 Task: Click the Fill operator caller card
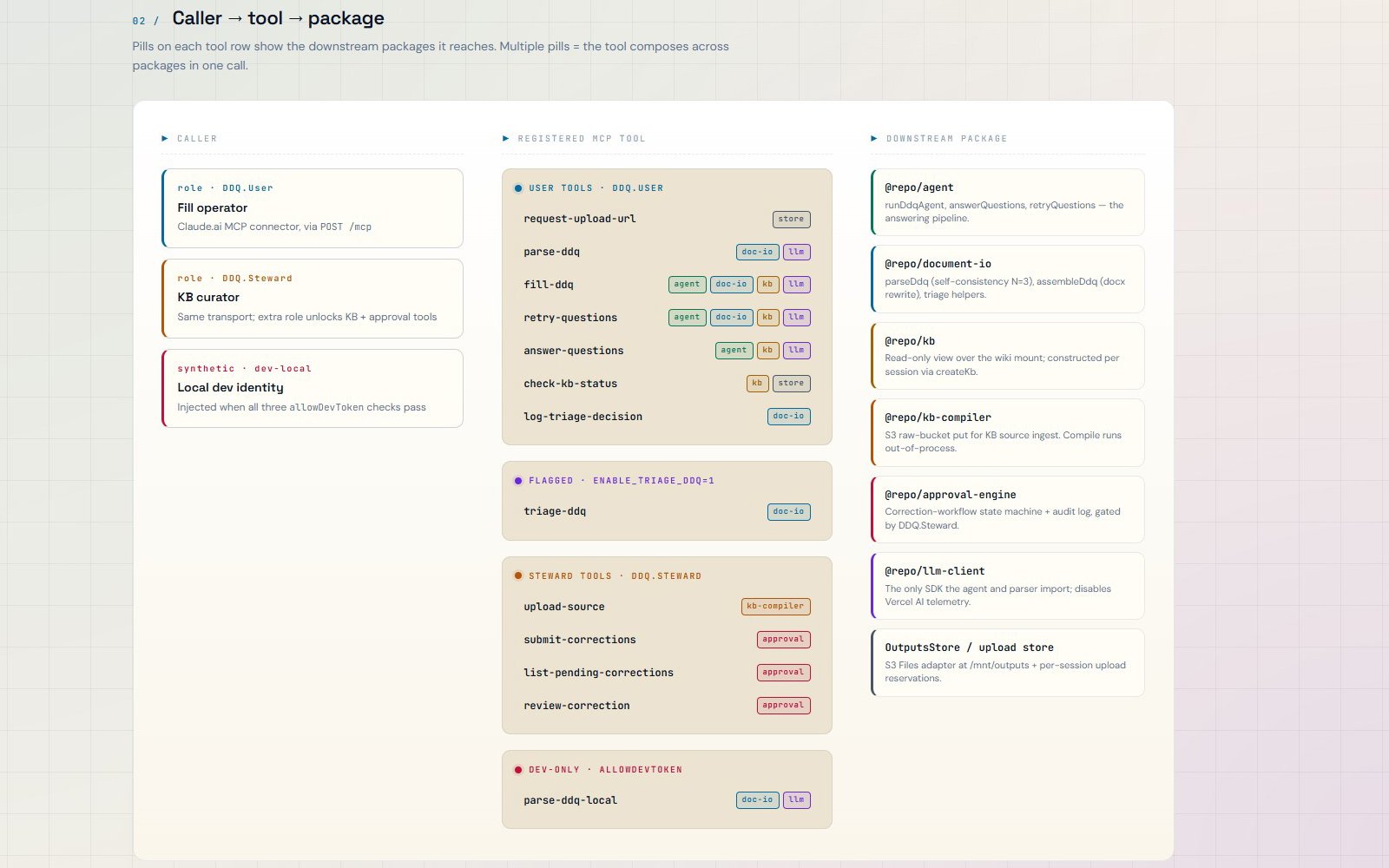tap(313, 208)
